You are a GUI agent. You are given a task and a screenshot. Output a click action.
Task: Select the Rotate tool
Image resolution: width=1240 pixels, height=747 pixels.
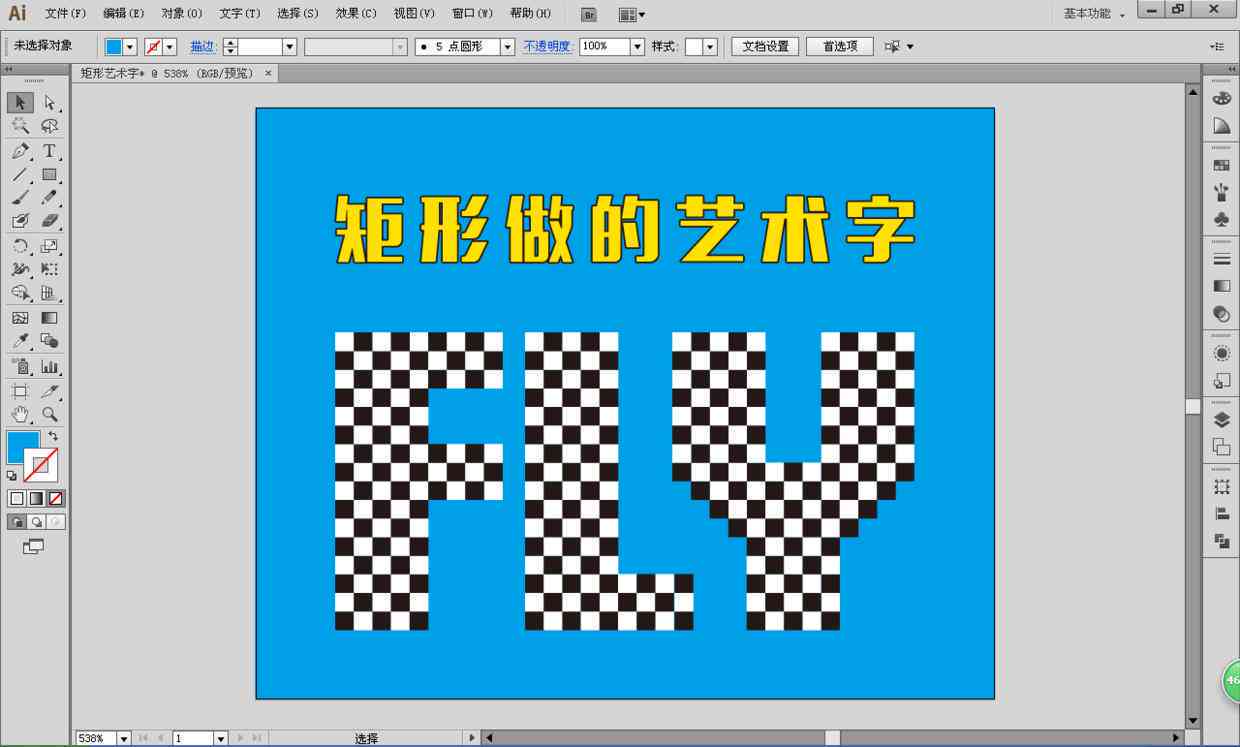pos(20,246)
